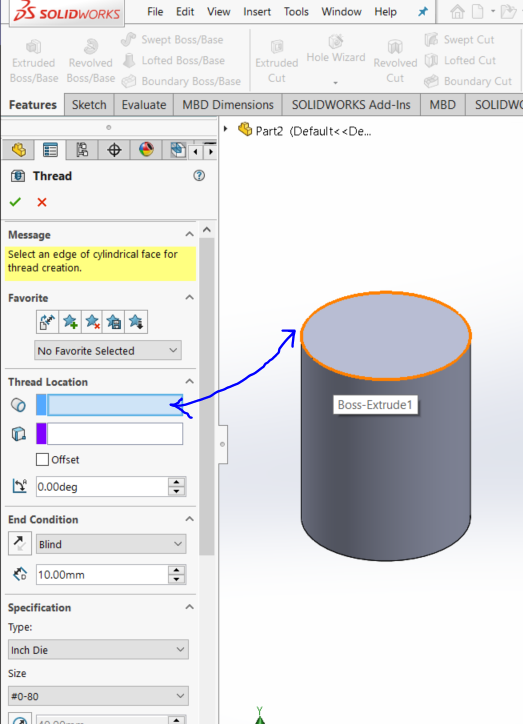The width and height of the screenshot is (523, 724).
Task: Click Save Favorite icon
Action: (x=114, y=322)
